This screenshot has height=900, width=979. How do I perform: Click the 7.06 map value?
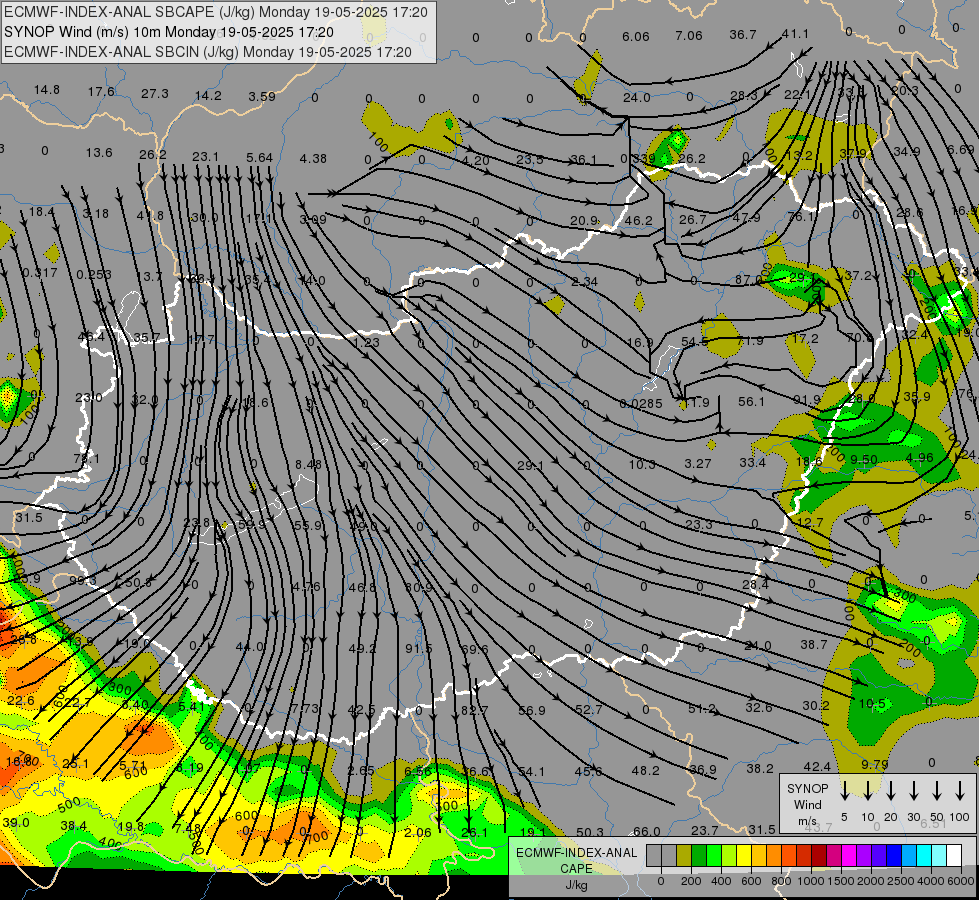(x=689, y=36)
